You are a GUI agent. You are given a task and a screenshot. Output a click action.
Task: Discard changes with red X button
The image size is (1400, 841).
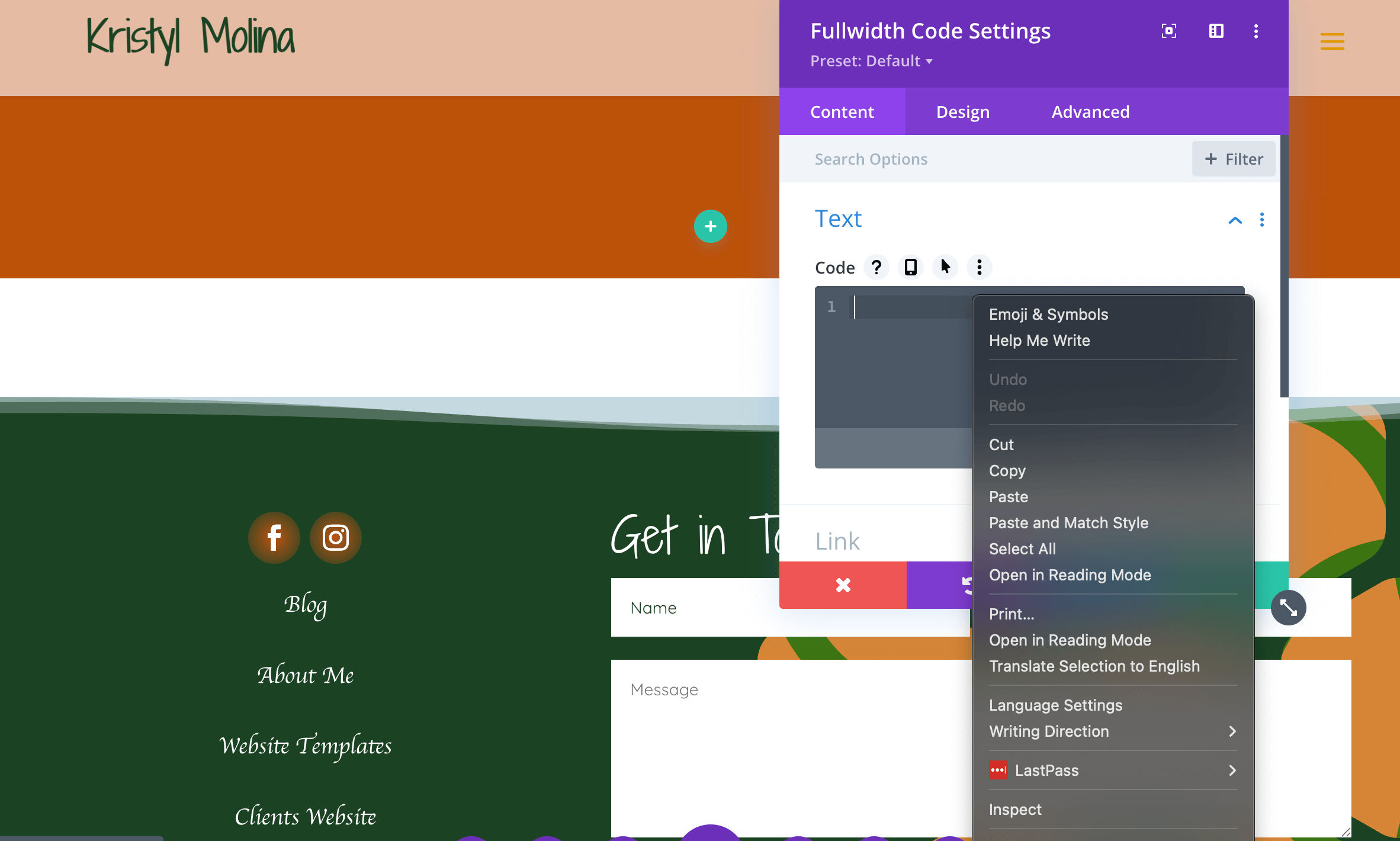pos(843,585)
